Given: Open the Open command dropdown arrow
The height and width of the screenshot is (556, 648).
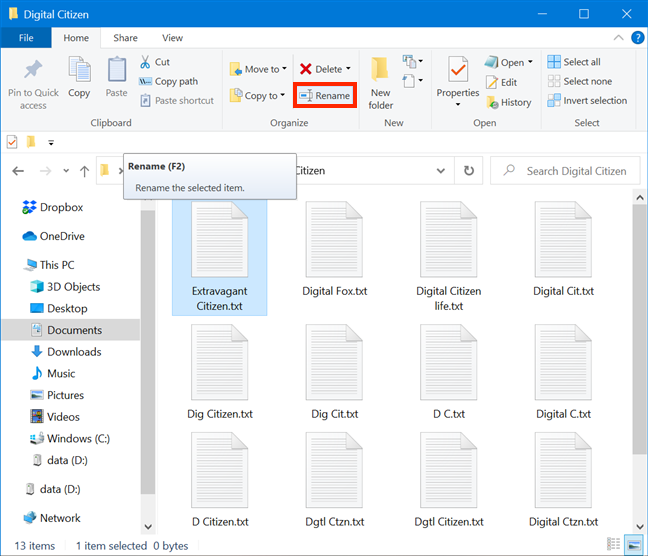Looking at the screenshot, I should 530,62.
